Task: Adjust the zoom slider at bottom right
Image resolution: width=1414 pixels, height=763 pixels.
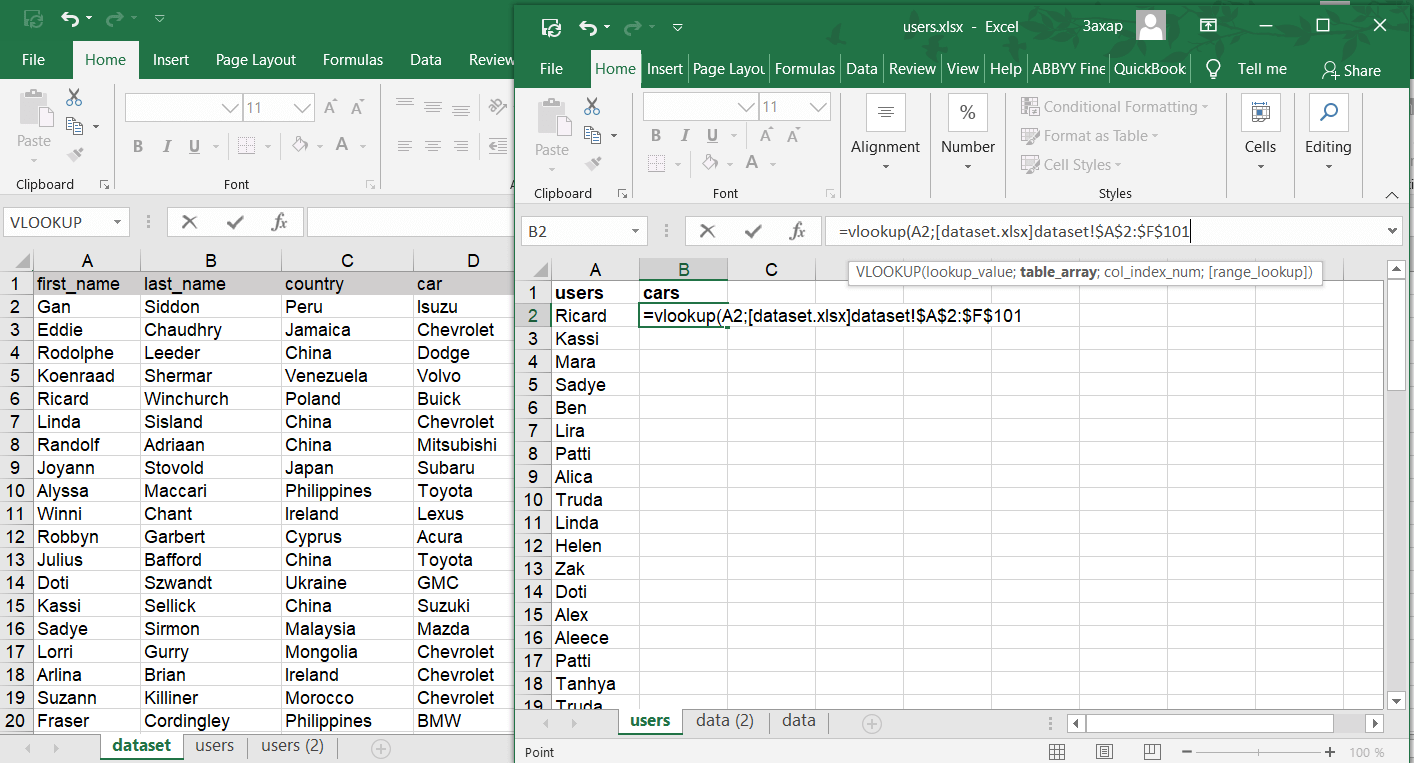Action: pyautogui.click(x=1258, y=751)
